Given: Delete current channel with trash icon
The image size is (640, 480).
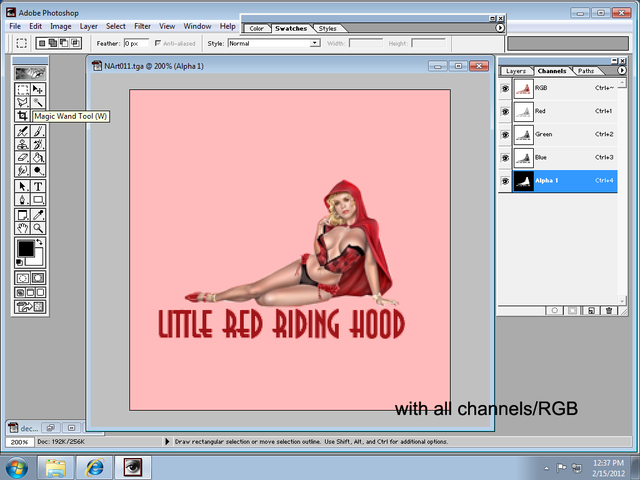Looking at the screenshot, I should pyautogui.click(x=609, y=311).
